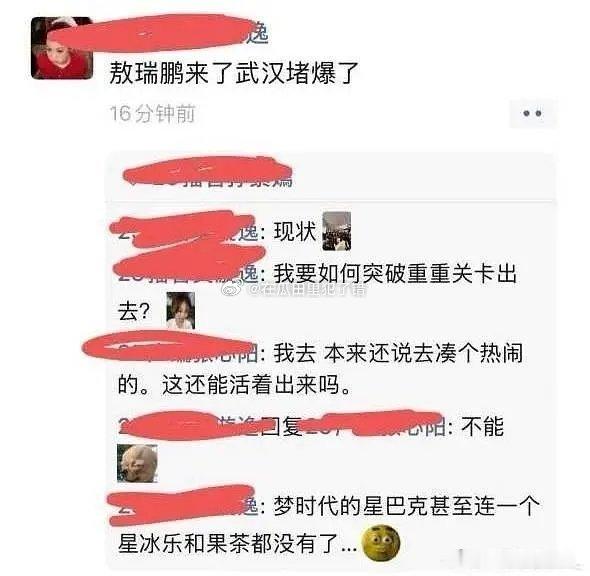Screen dimensions: 590x576
Task: Open the Weibo logo watermark
Action: coord(230,289)
